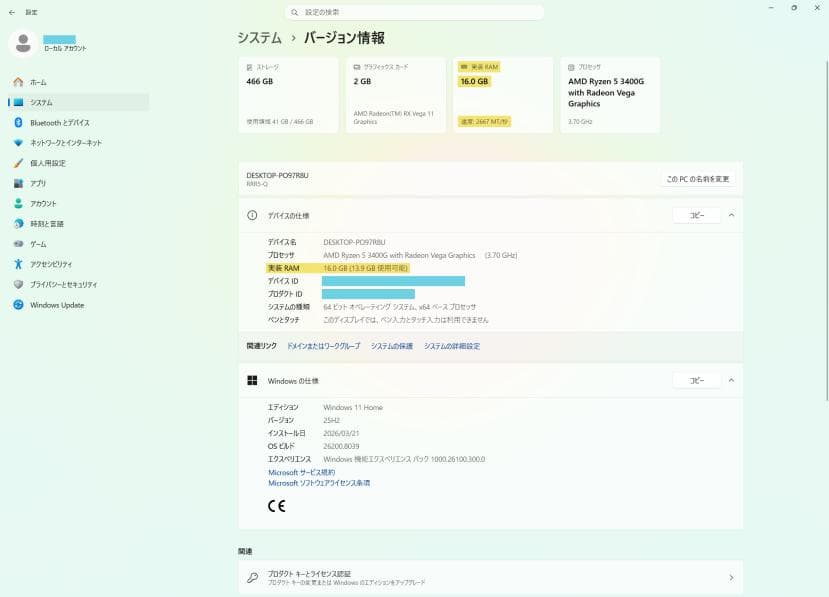Open Bluetooth とデバイス settings

tap(79, 123)
